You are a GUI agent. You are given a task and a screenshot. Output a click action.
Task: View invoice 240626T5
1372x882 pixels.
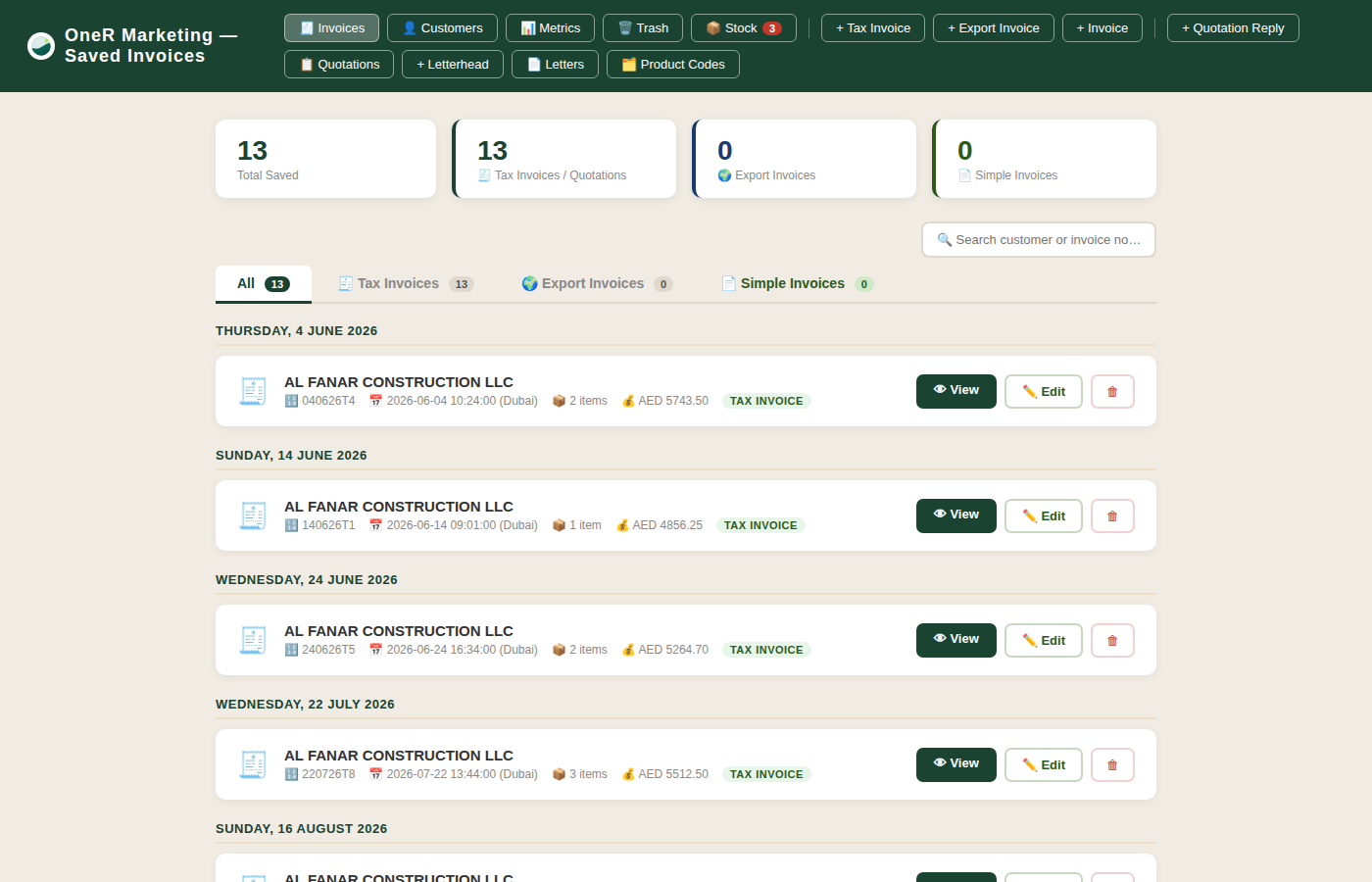point(956,640)
